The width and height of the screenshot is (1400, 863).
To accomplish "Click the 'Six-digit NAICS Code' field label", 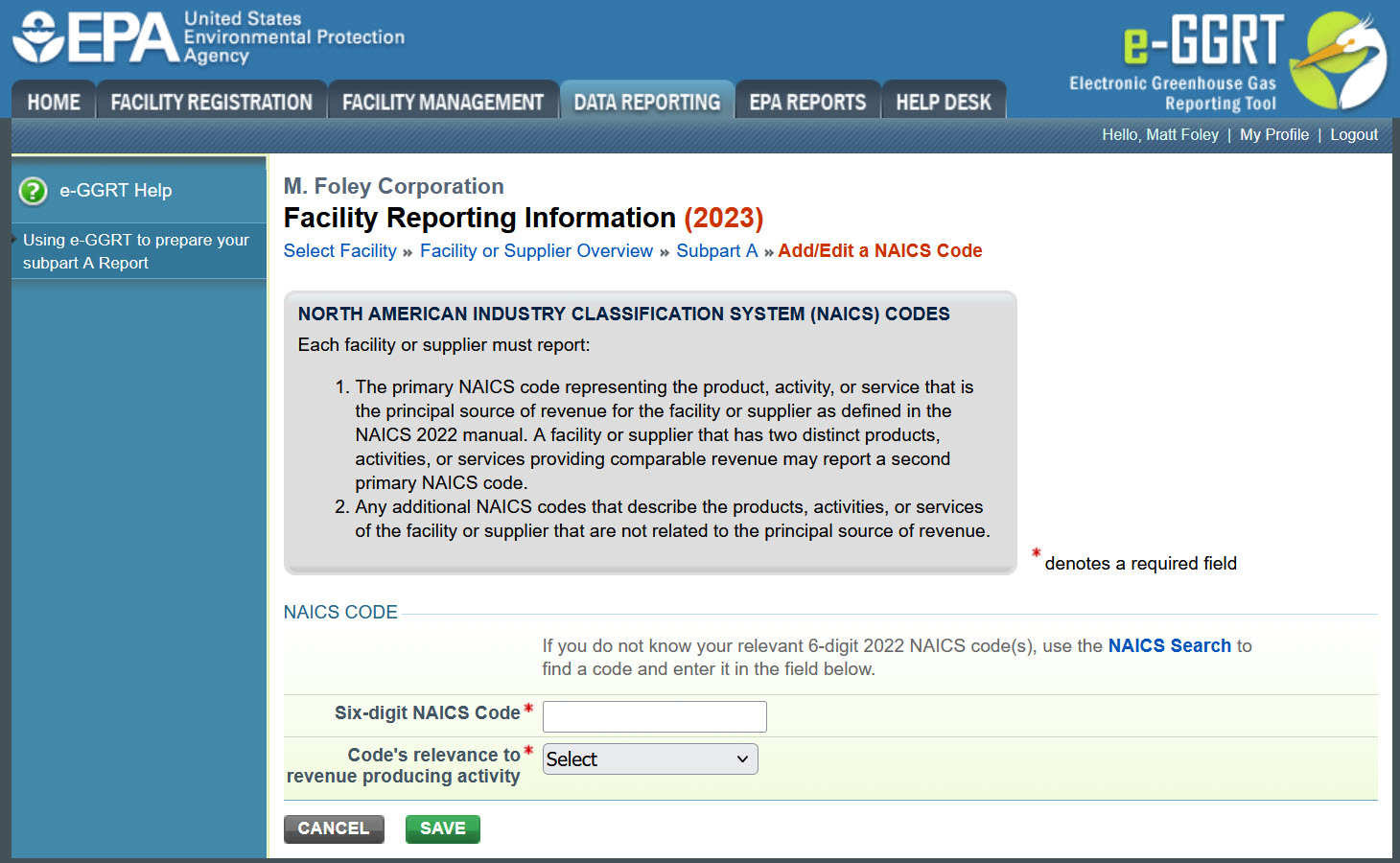I will (x=428, y=713).
